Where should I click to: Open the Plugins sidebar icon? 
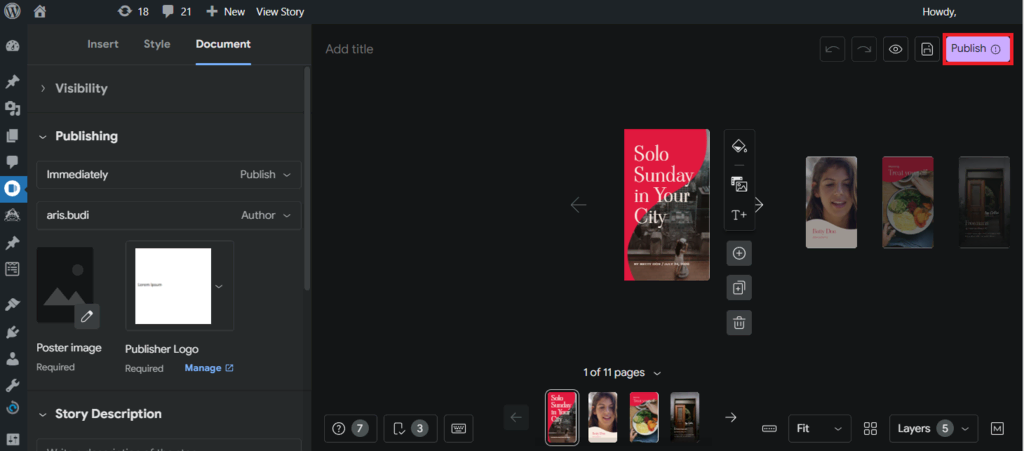tap(12, 332)
